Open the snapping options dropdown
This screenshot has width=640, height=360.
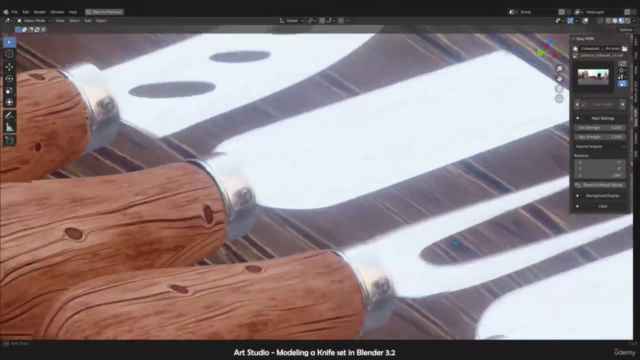[x=331, y=20]
